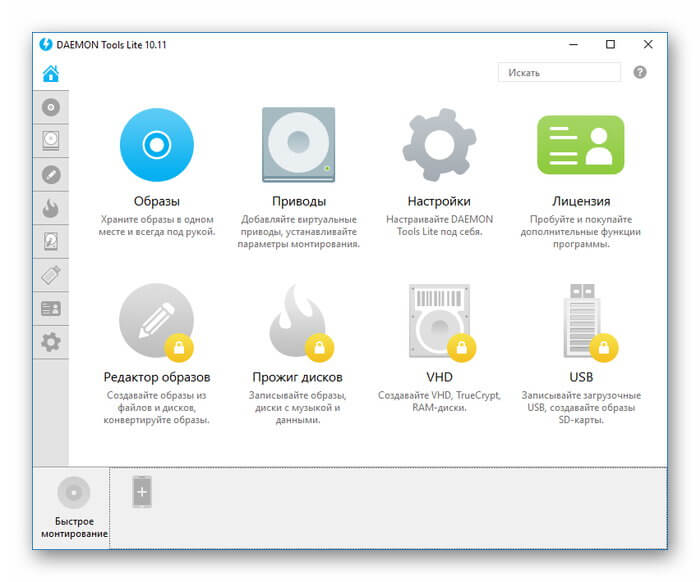Click the Настройки heading text
Screen dimensions: 700x582
tap(439, 201)
